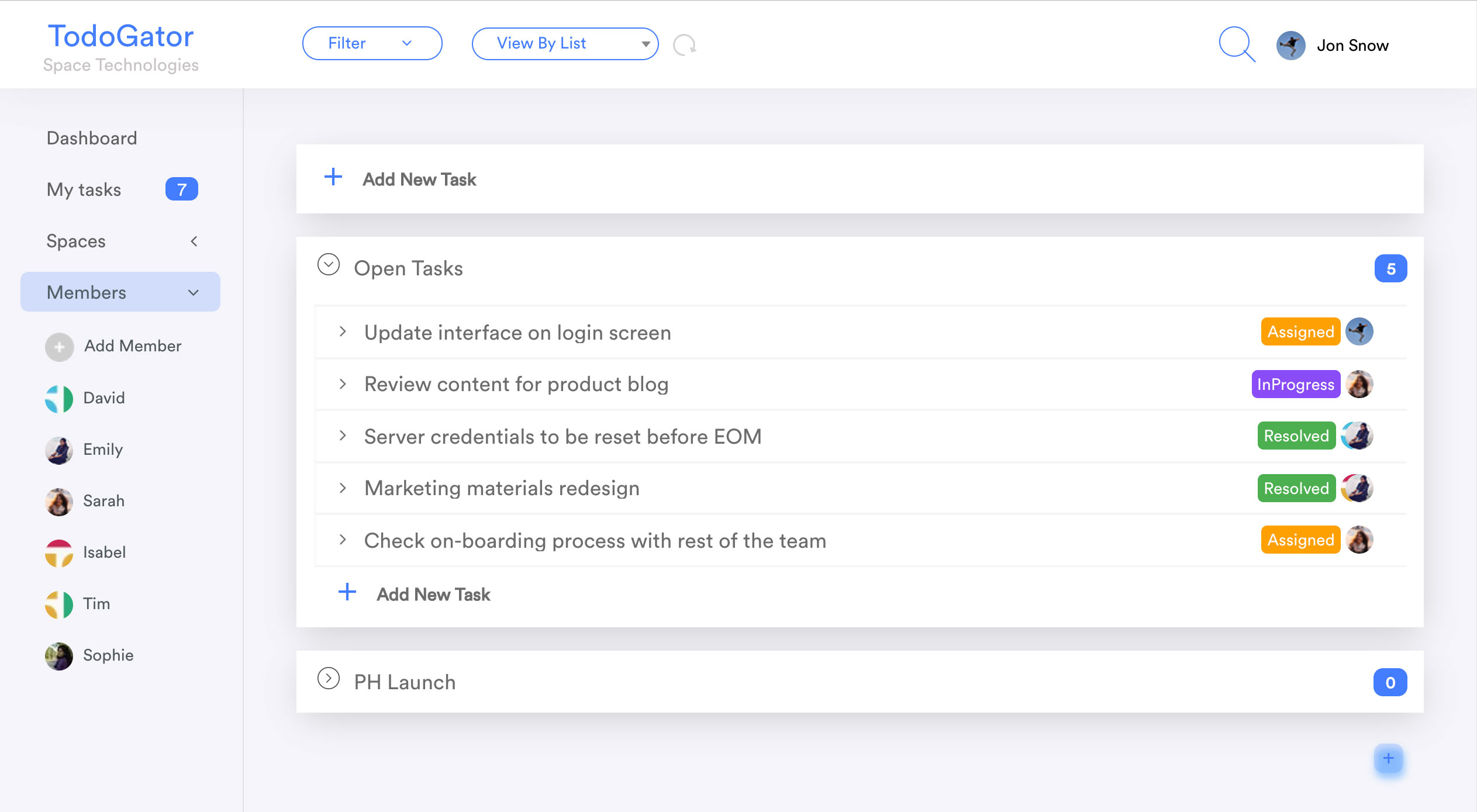Select member Isabel by name
1477x812 pixels.
104,552
